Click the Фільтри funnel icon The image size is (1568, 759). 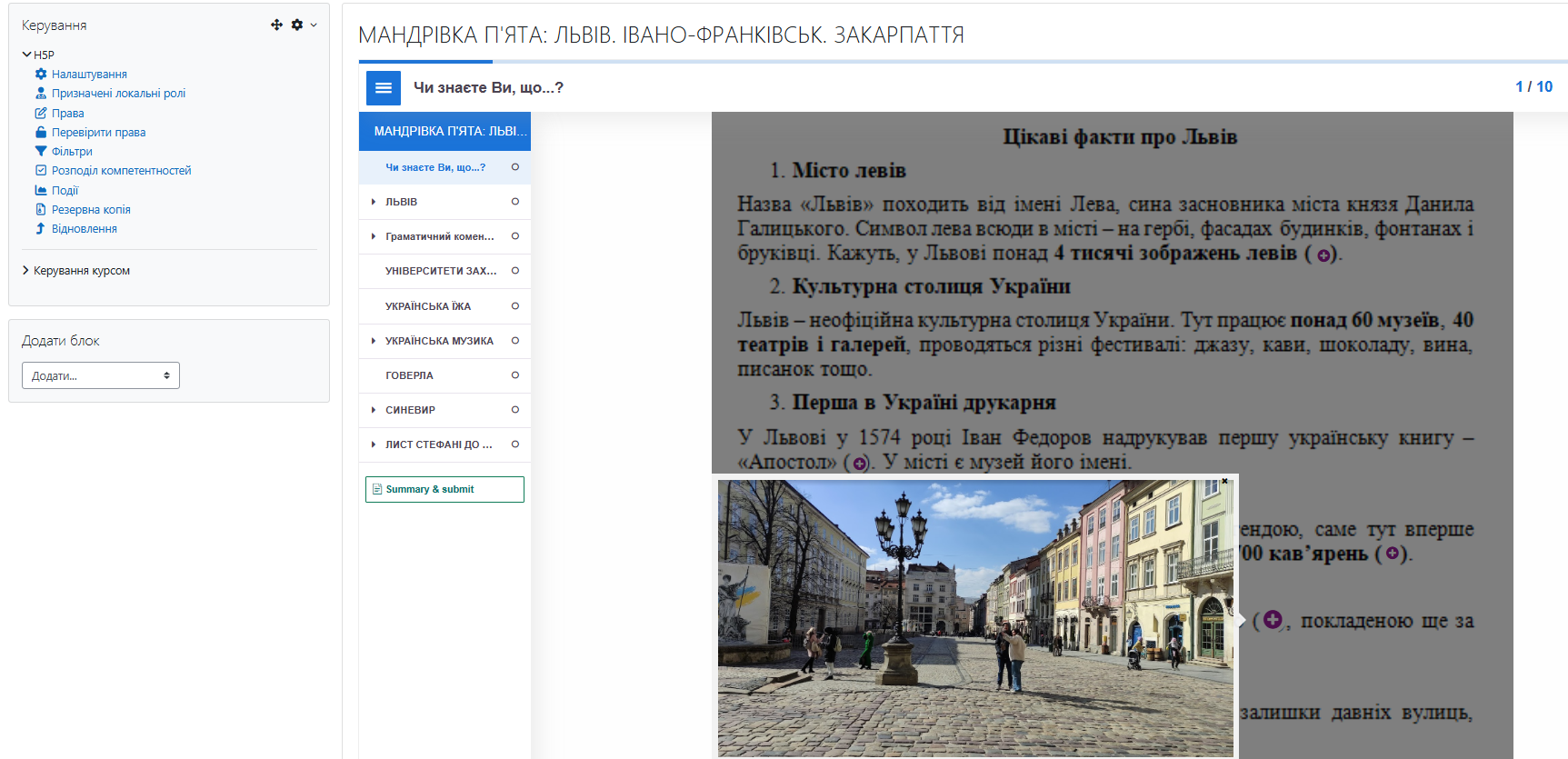[41, 151]
